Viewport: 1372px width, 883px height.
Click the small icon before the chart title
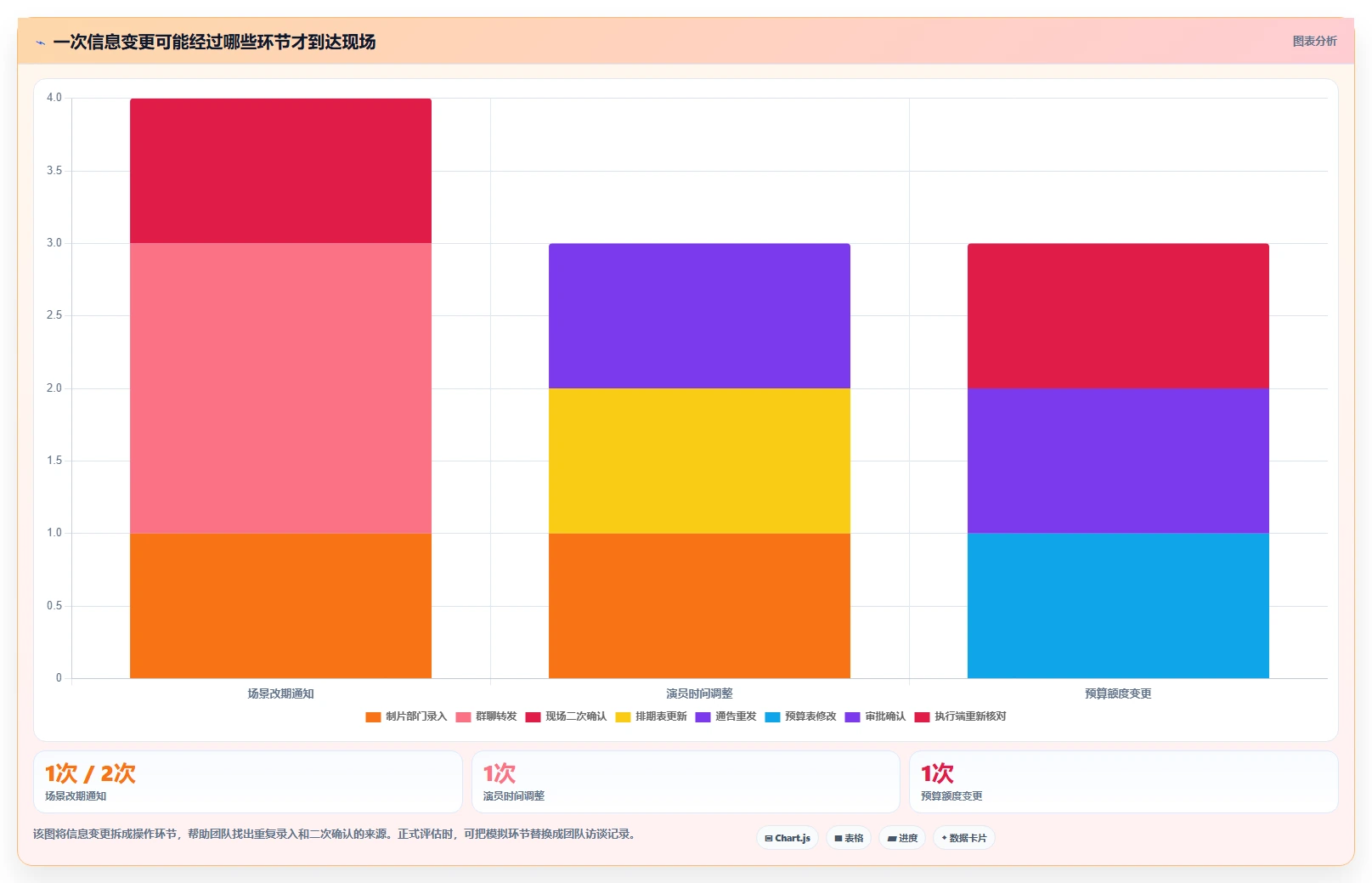[40, 42]
